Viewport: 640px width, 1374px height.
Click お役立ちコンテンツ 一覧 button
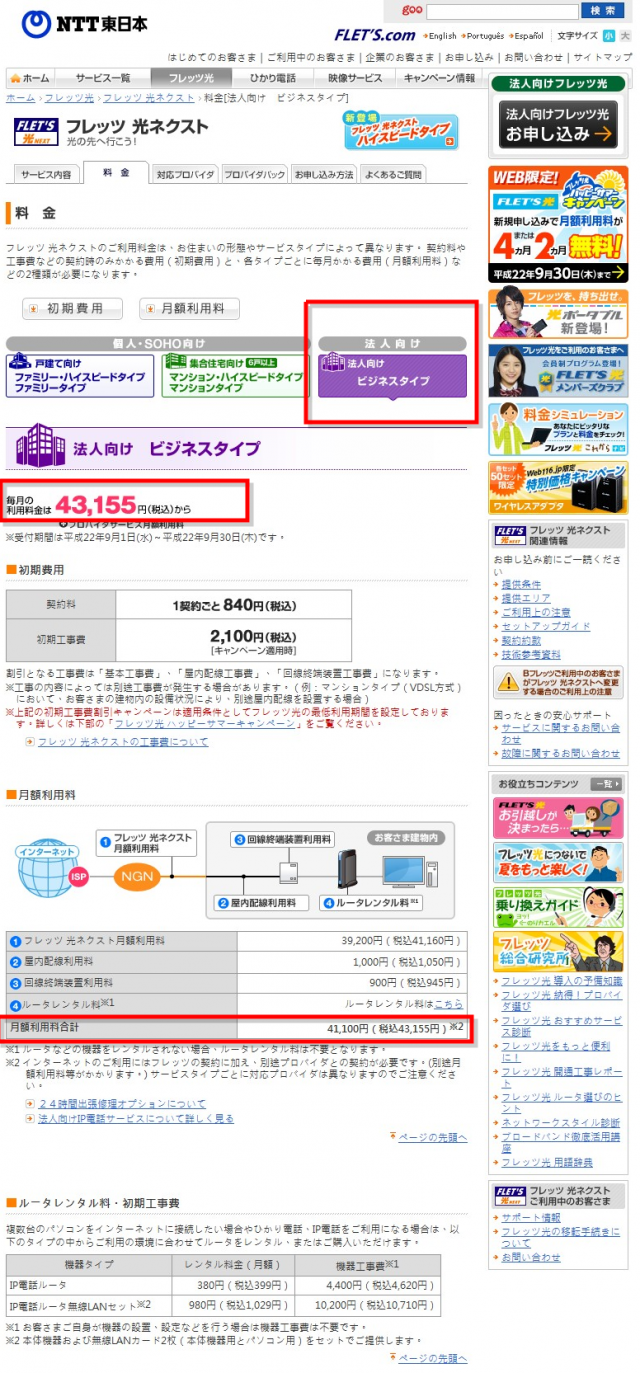click(606, 783)
